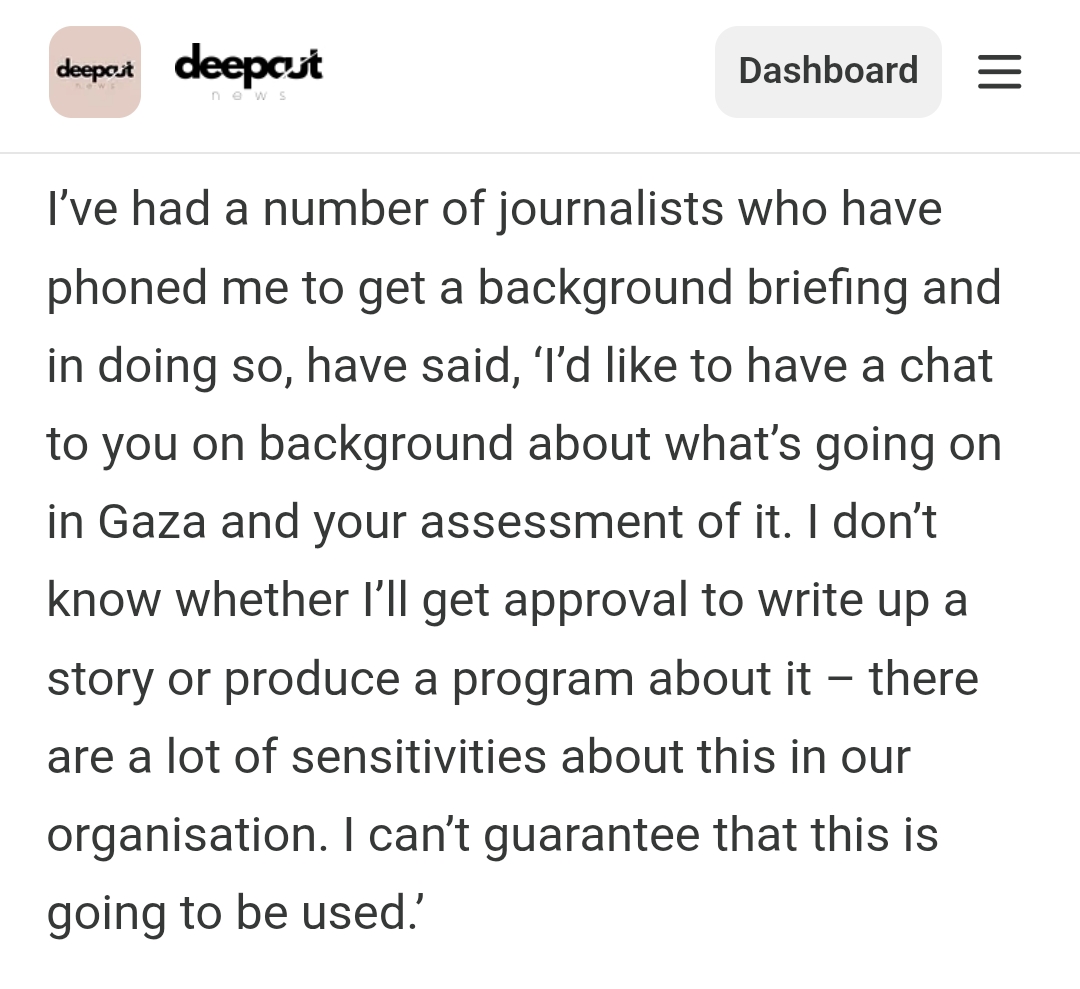Screen dimensions: 1080x989
Task: Click the word 'sensitivities' in the text
Action: coord(418,756)
